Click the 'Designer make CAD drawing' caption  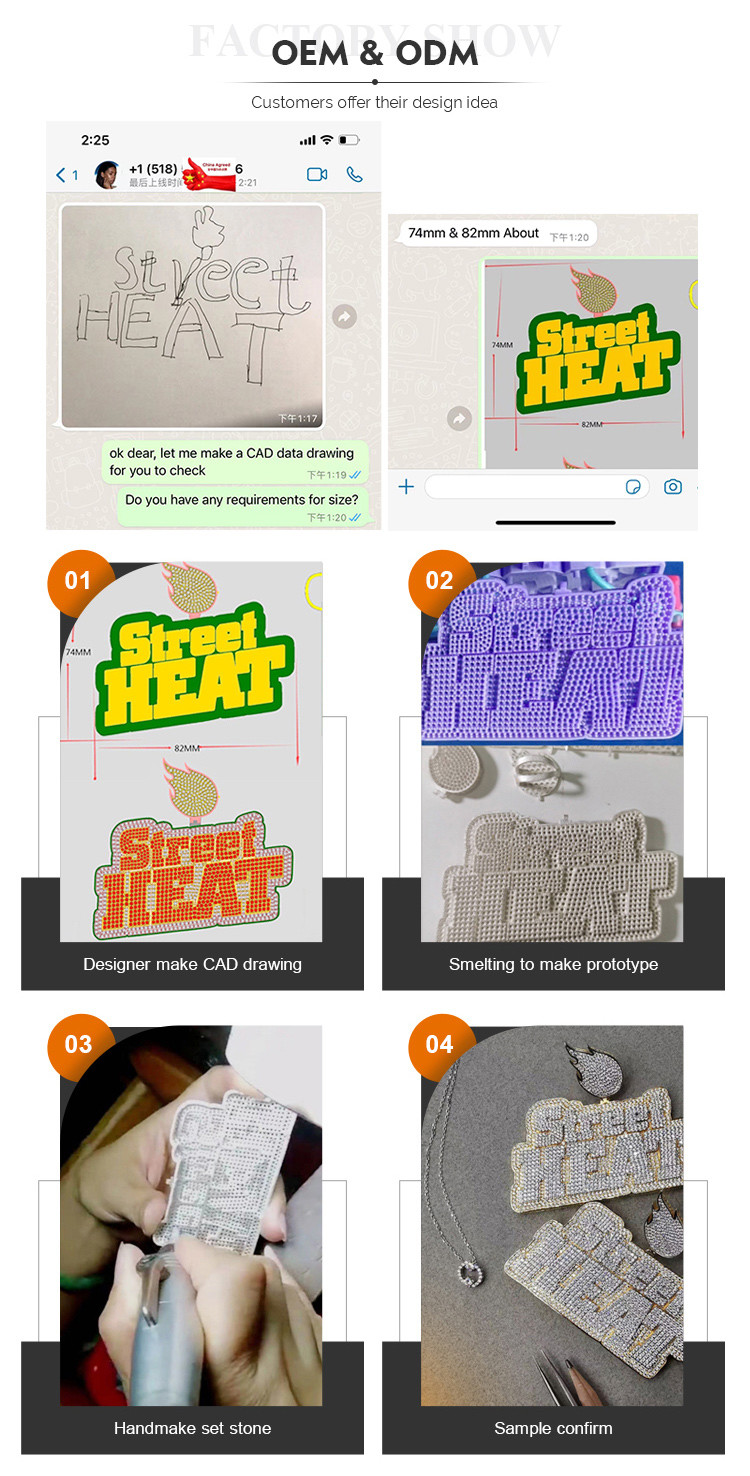point(192,965)
